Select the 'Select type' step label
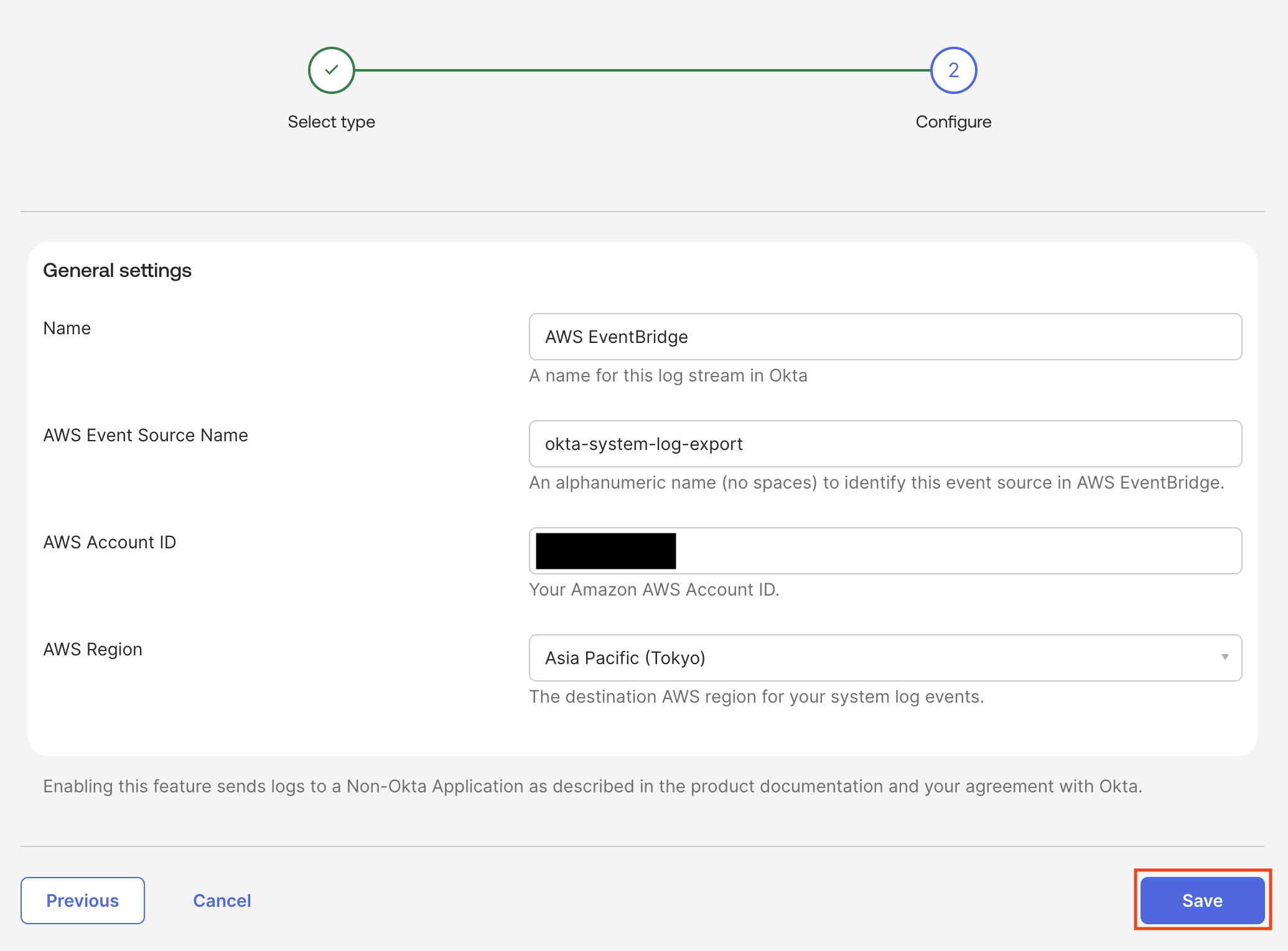This screenshot has width=1288, height=951. pos(331,122)
